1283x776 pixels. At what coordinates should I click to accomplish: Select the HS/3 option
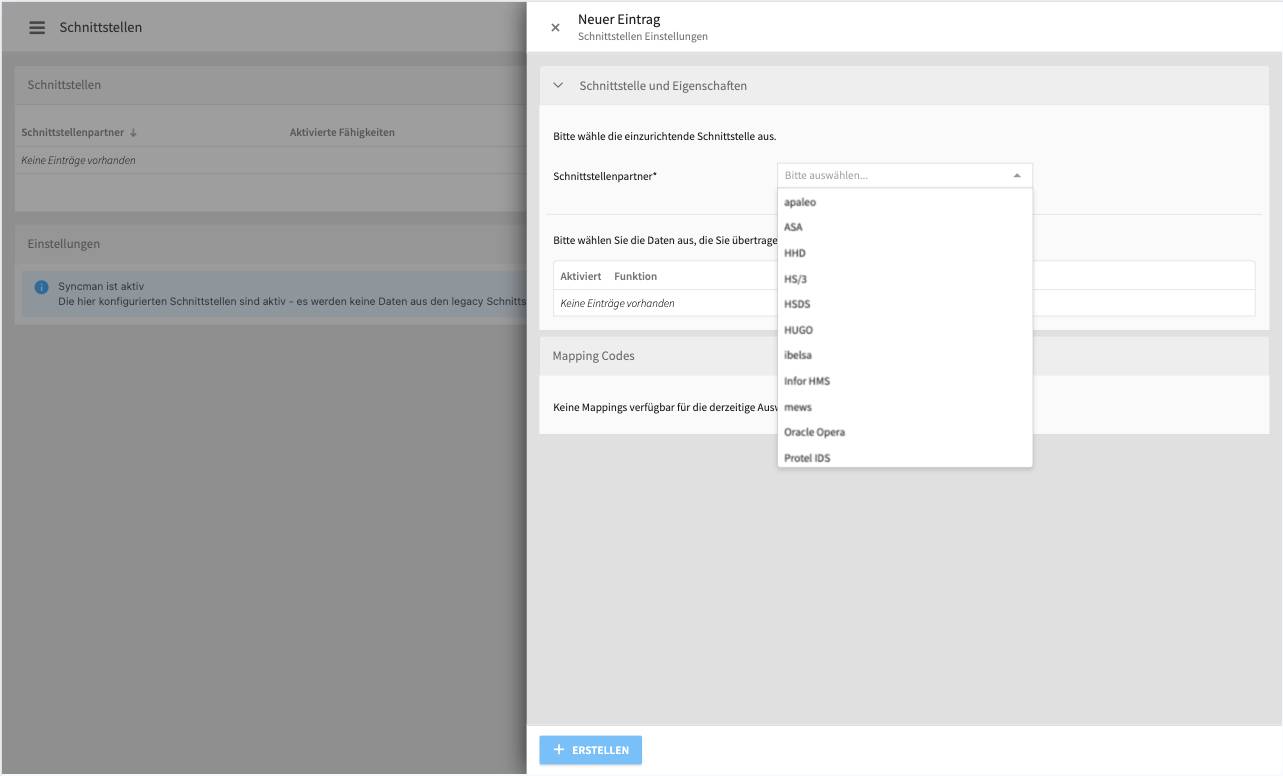(x=905, y=279)
